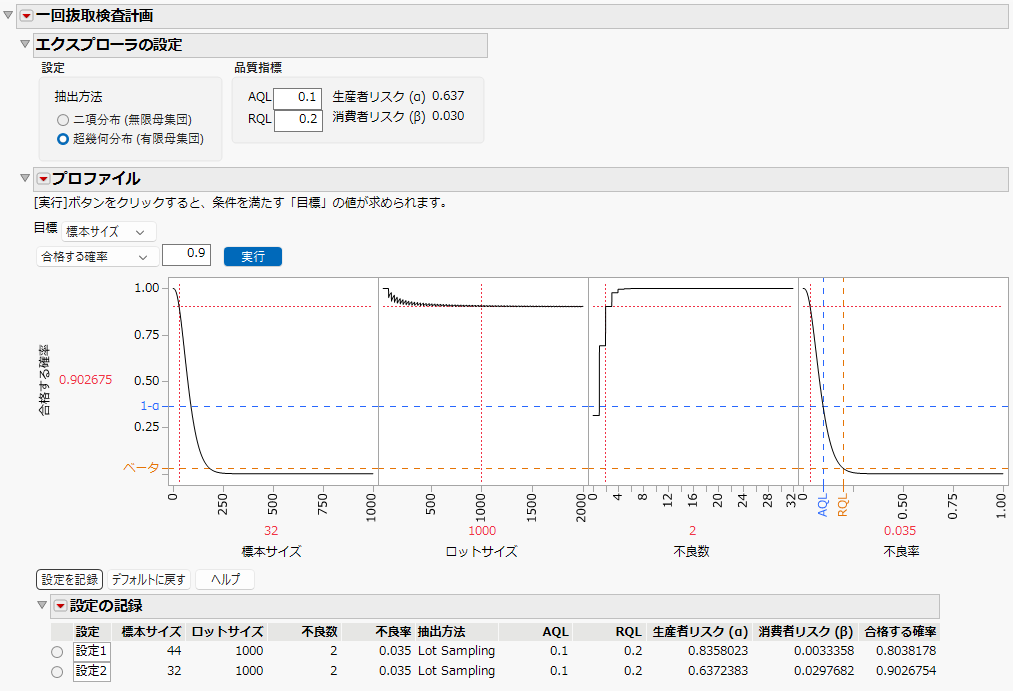This screenshot has width=1013, height=691.
Task: Click the ロットサイズ axis label under plot
Action: point(482,552)
